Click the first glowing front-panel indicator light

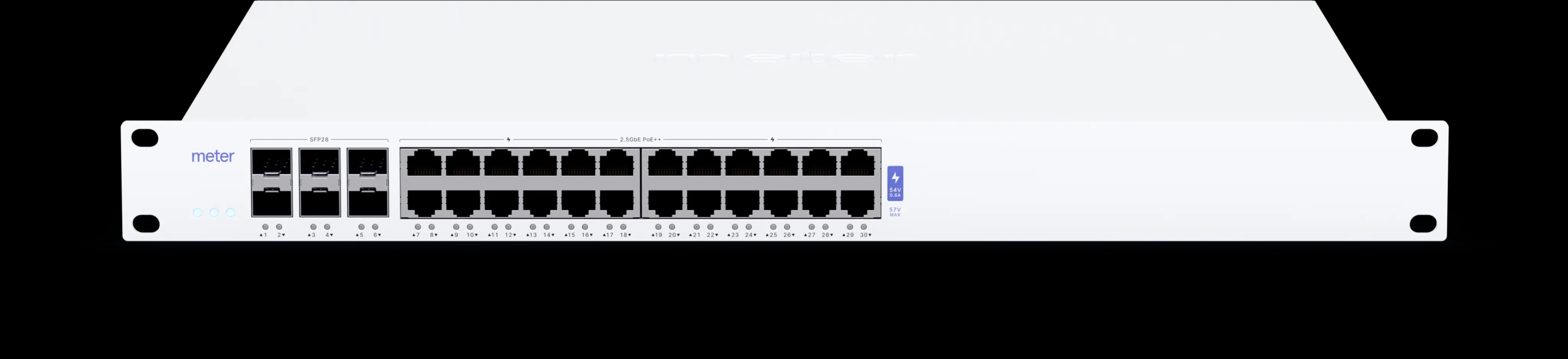(x=197, y=213)
